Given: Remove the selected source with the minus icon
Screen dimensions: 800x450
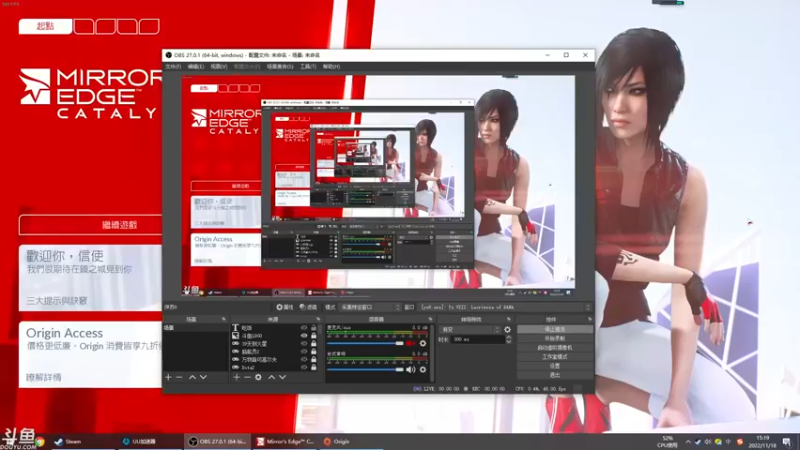Looking at the screenshot, I should [247, 377].
